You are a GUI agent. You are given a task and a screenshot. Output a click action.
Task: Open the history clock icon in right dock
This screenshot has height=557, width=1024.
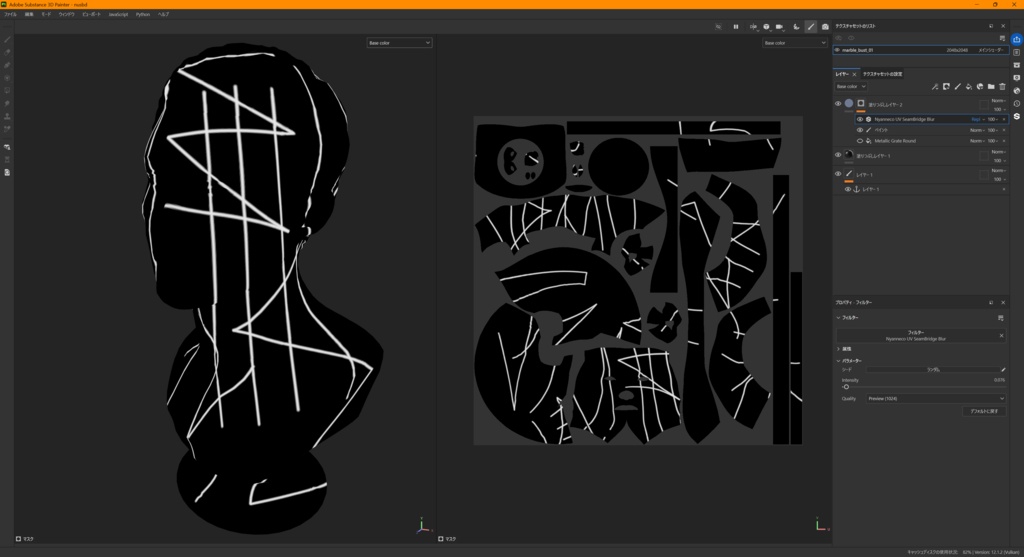pyautogui.click(x=1016, y=104)
